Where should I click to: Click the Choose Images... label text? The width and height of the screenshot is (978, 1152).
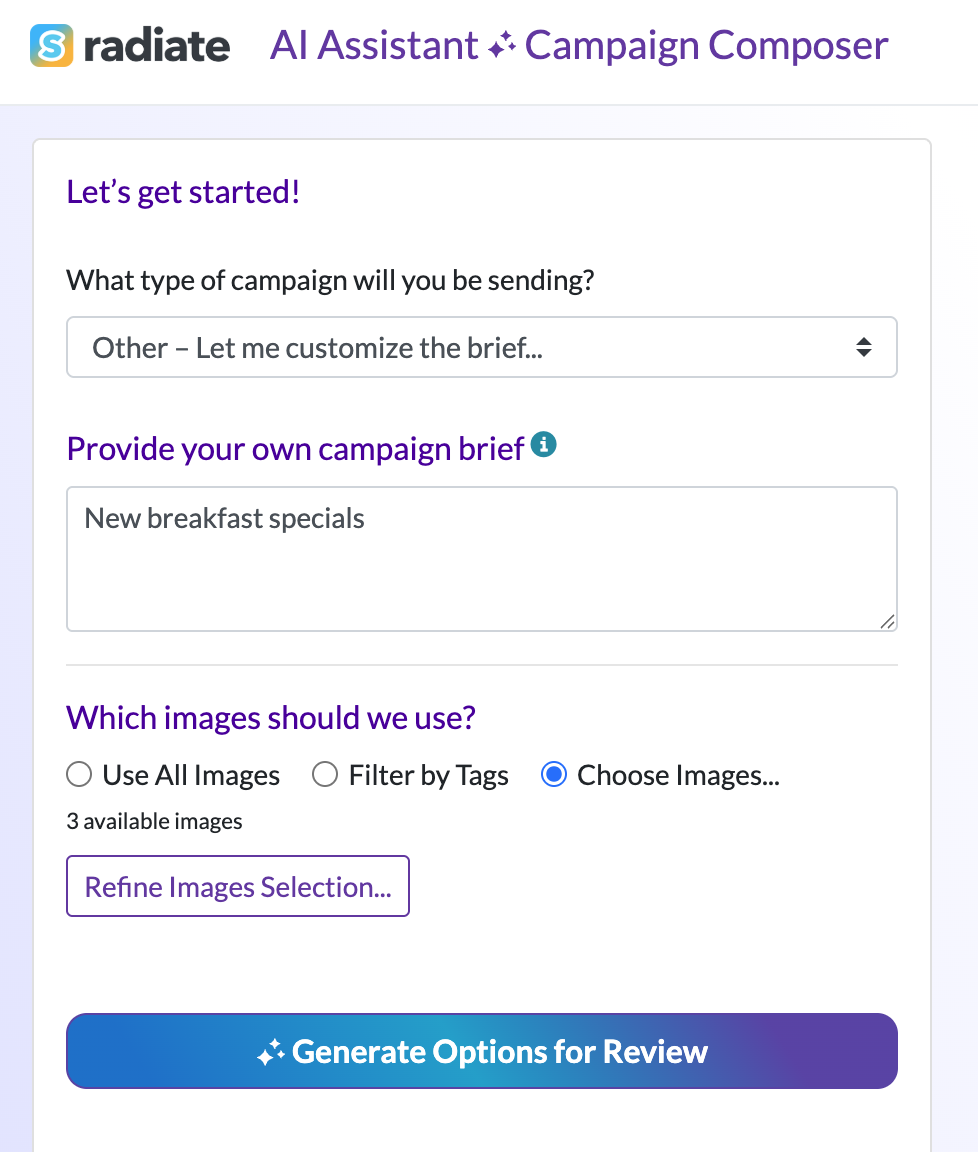678,776
